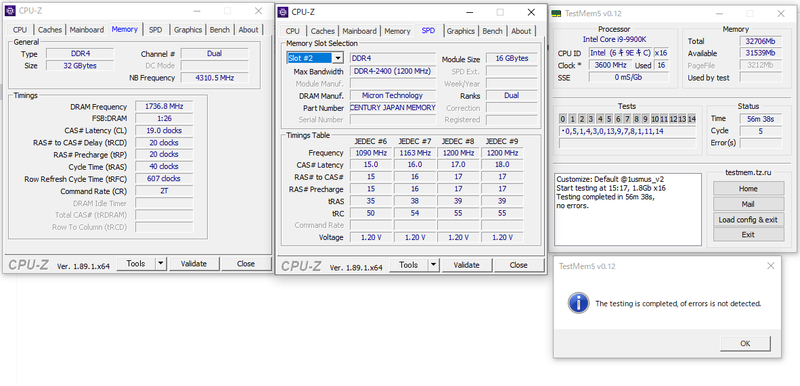Open Memory tab in SPD CPU-Z window

tap(397, 31)
